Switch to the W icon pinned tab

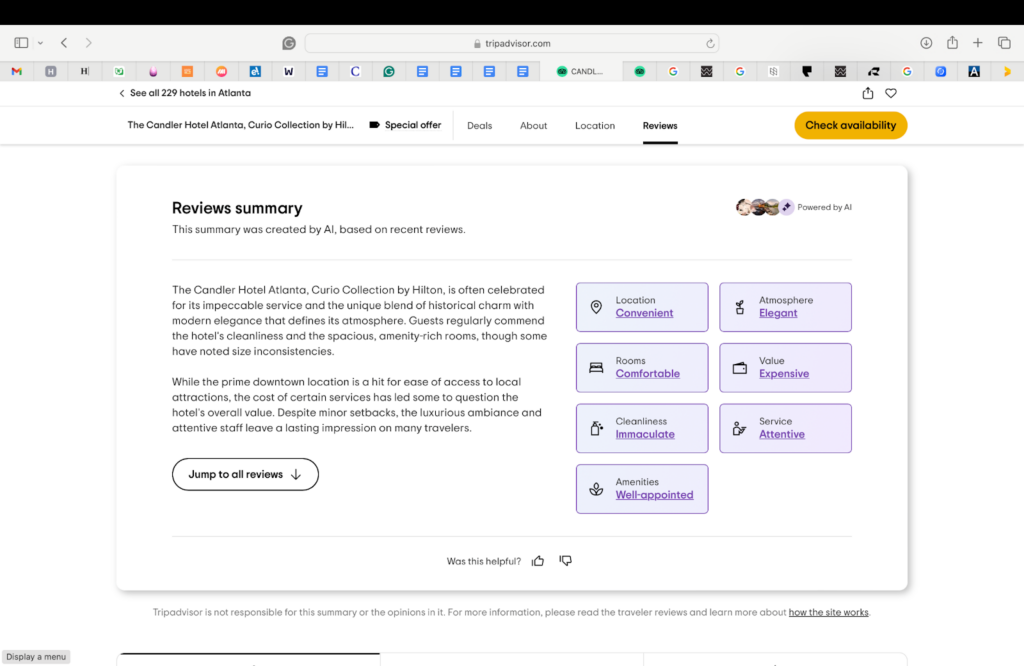click(x=288, y=71)
